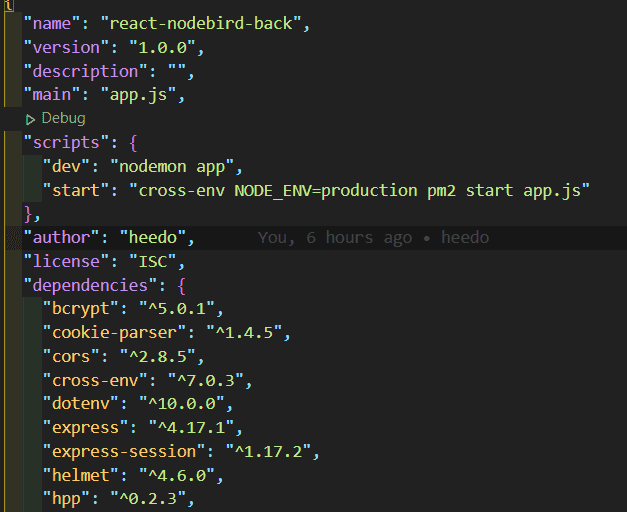627x512 pixels.
Task: Click the "express-session" dependency name
Action: click(124, 452)
